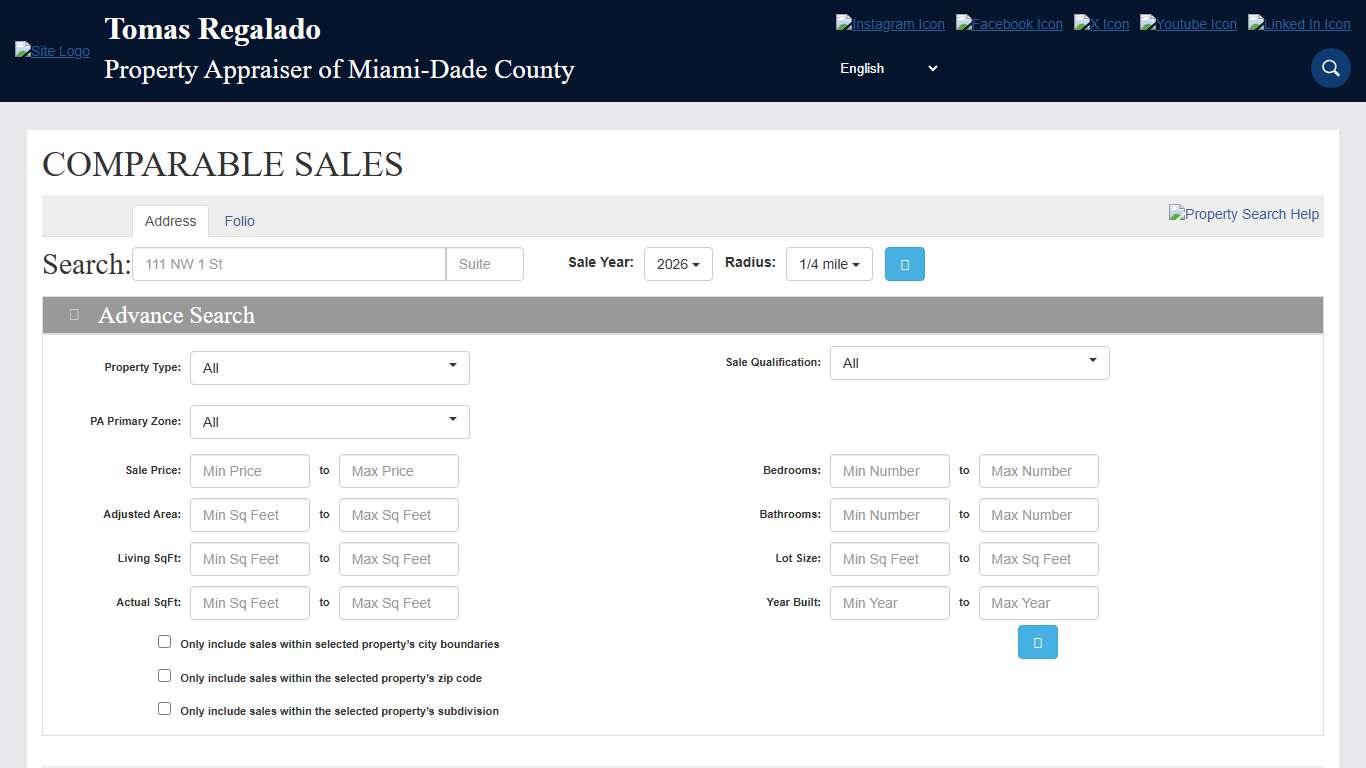Open the Instagram social media icon
Screen dimensions: 1366x768
point(889,24)
